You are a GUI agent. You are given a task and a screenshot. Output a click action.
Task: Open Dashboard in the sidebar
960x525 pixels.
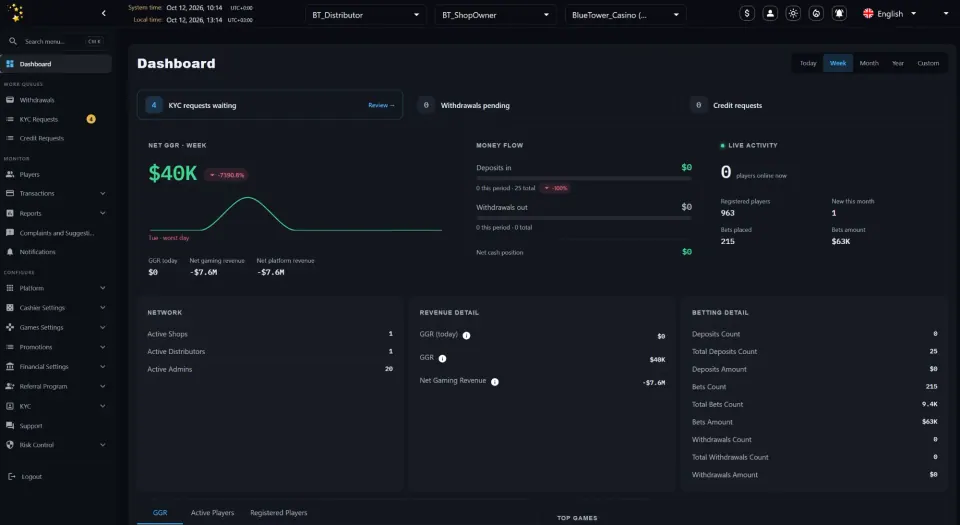click(x=56, y=64)
